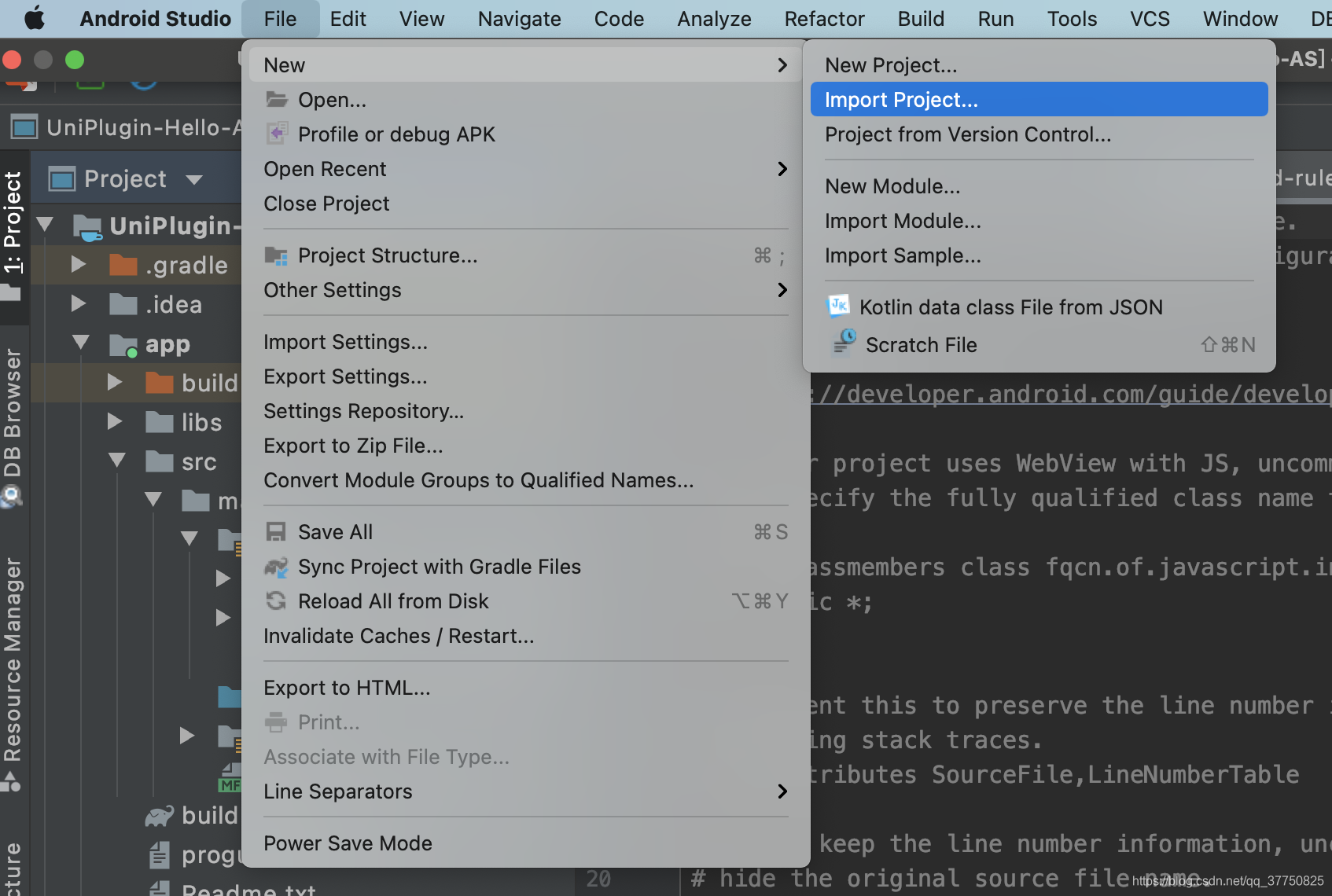Click the Profile or debug APK icon
Image resolution: width=1332 pixels, height=896 pixels.
click(x=276, y=134)
